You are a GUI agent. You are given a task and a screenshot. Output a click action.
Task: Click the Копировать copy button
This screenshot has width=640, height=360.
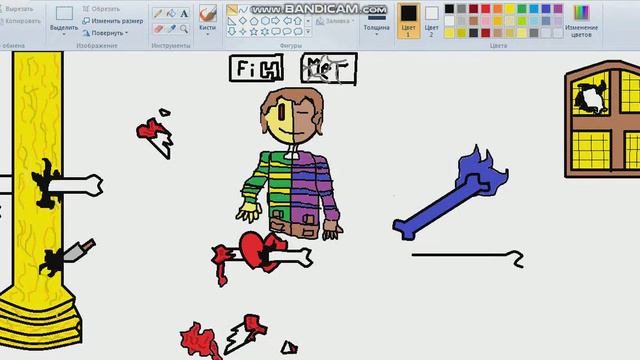pyautogui.click(x=20, y=21)
